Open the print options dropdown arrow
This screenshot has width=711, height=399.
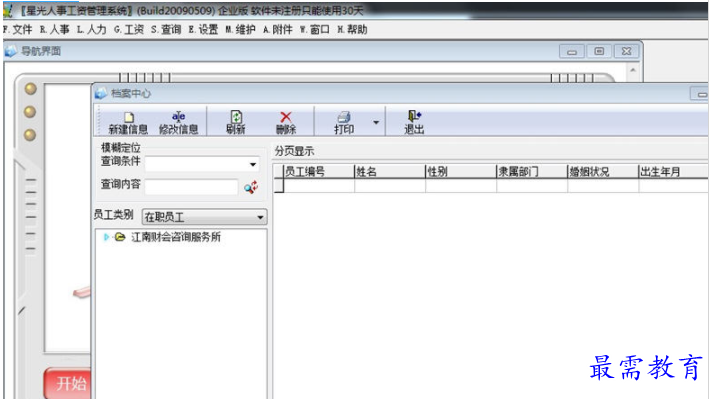click(376, 122)
